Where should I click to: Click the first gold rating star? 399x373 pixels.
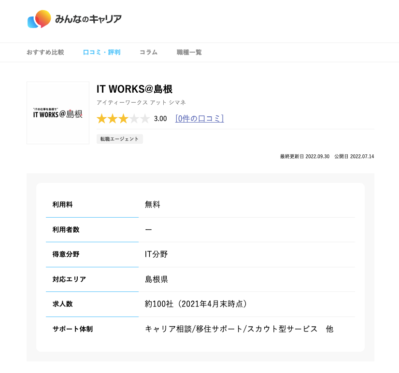pyautogui.click(x=101, y=119)
